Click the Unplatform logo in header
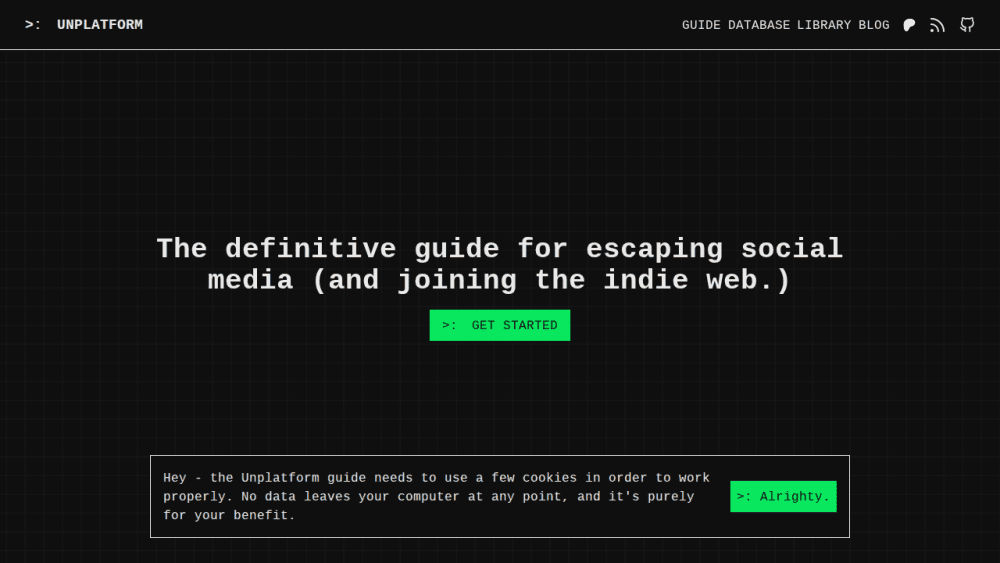The width and height of the screenshot is (1000, 563). 84,25
